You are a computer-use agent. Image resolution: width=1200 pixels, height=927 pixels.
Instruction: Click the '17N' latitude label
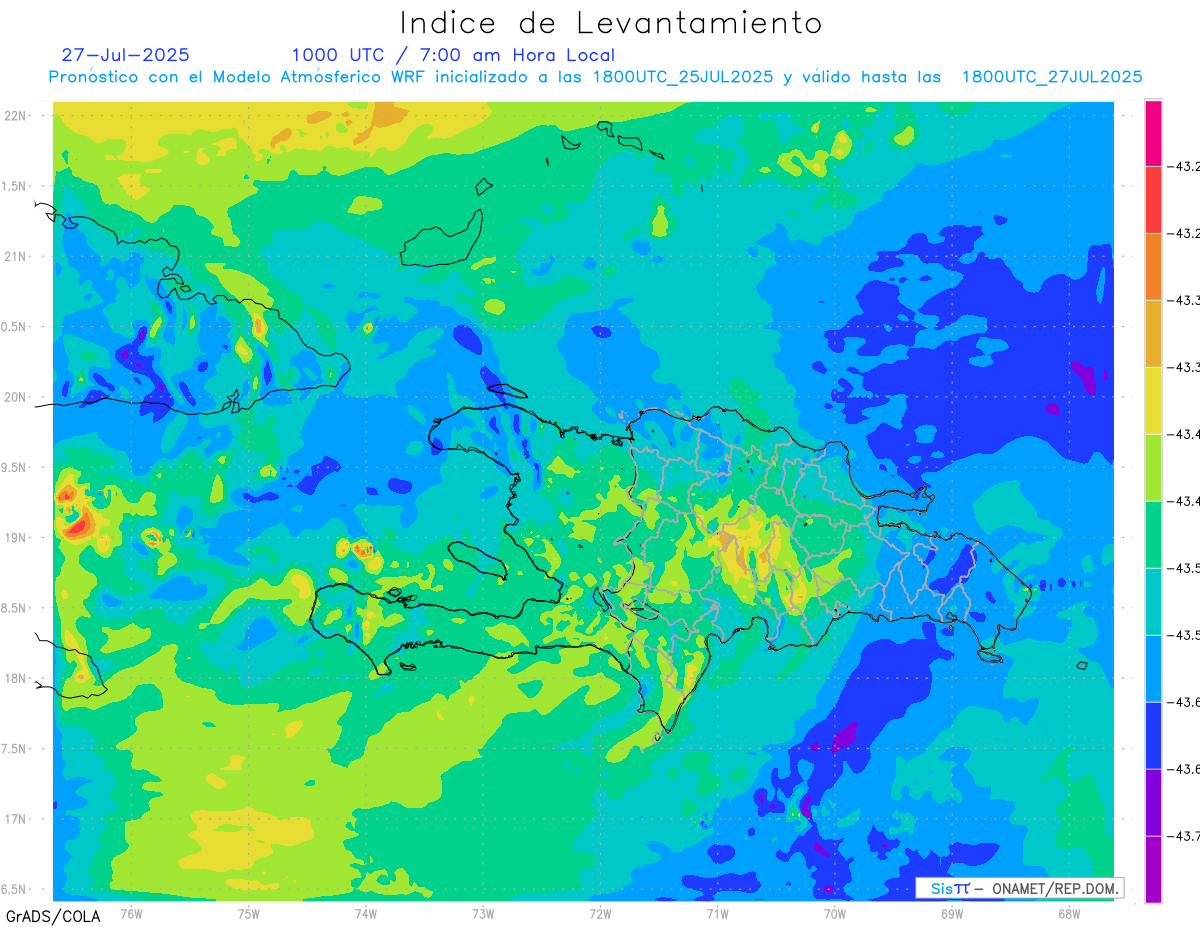pos(16,819)
